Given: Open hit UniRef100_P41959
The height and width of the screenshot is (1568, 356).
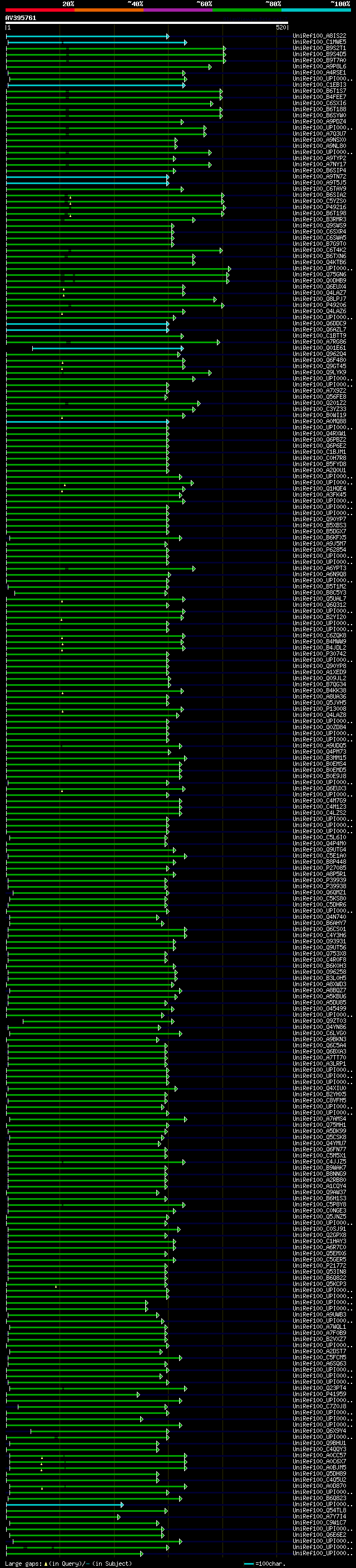Looking at the screenshot, I should 319,1394.
